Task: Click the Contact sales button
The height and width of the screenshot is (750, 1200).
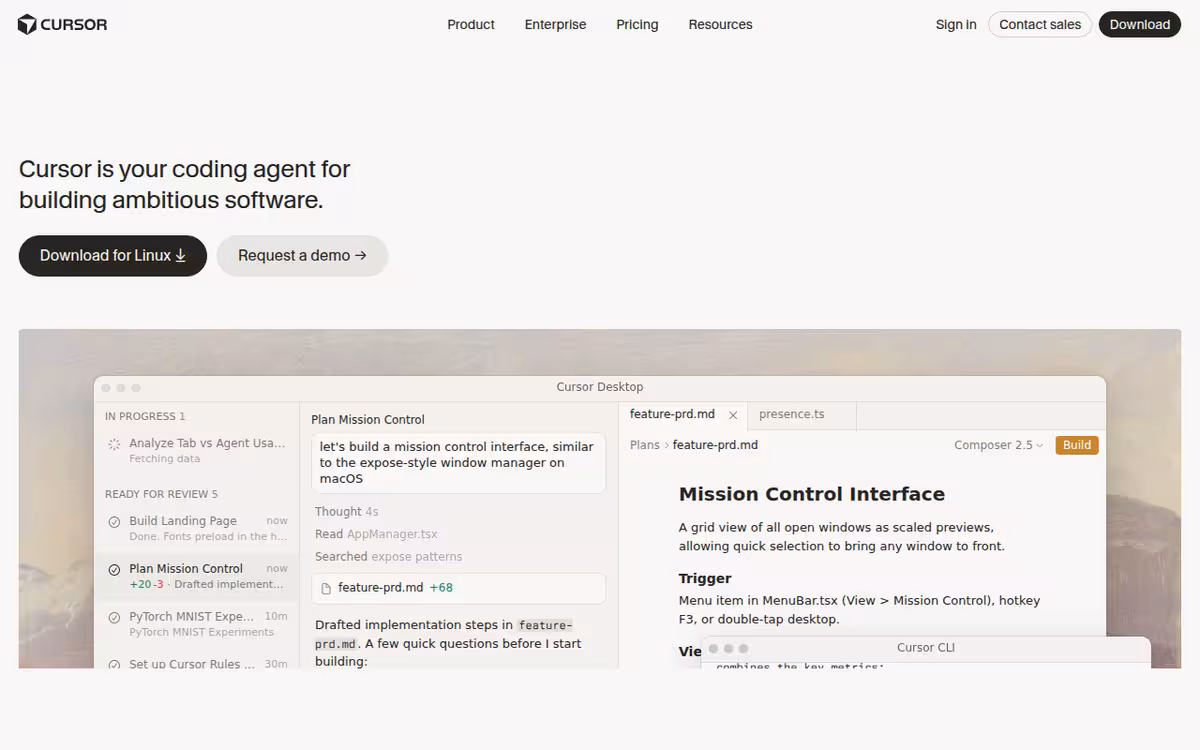Action: tap(1040, 24)
